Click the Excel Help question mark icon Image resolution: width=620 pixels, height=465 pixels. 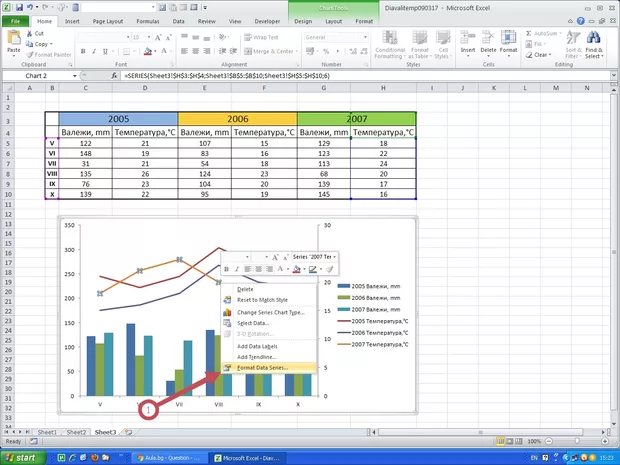[x=580, y=21]
